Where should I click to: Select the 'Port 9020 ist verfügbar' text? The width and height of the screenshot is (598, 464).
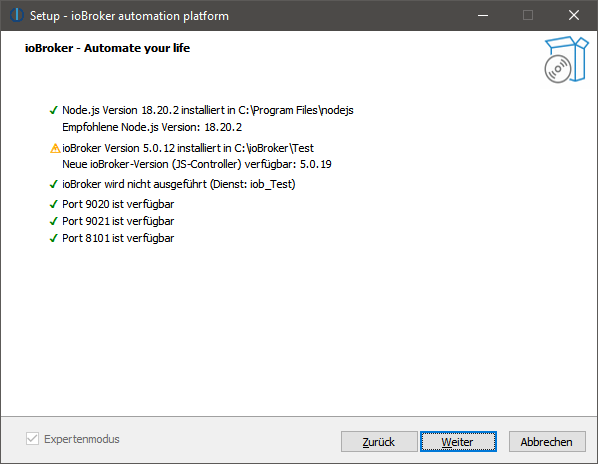(118, 204)
